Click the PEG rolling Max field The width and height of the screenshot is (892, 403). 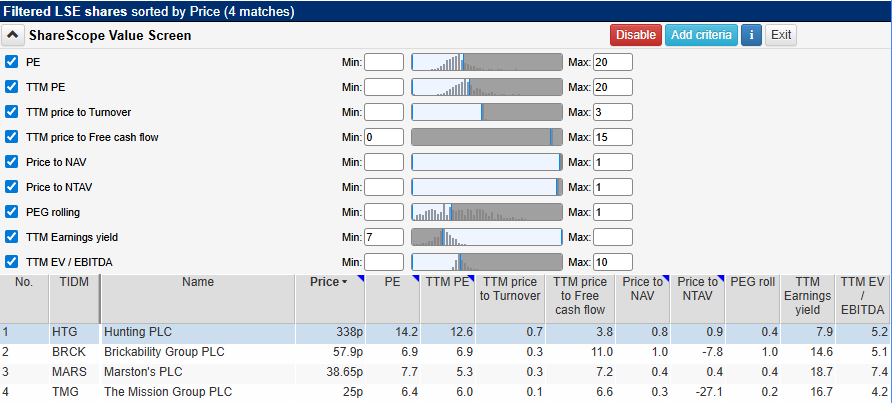pyautogui.click(x=613, y=212)
